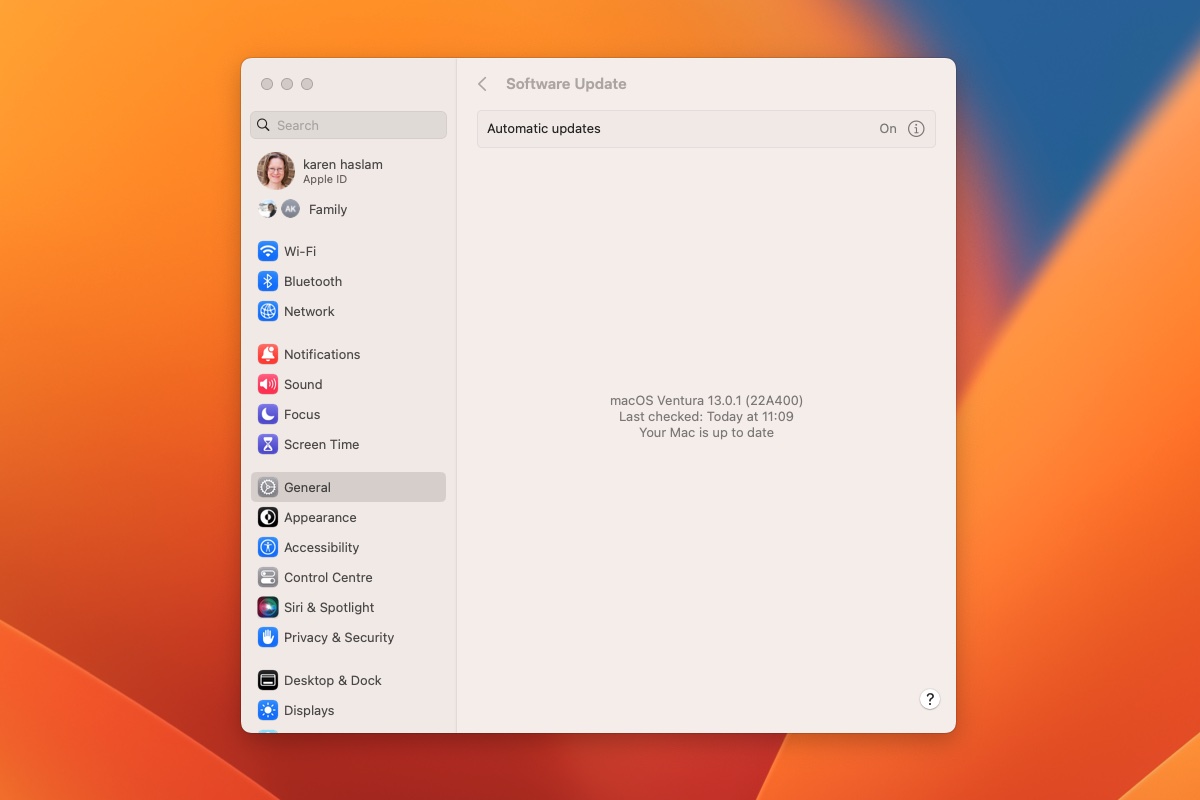Click the Sound speaker icon
1200x800 pixels.
click(267, 384)
